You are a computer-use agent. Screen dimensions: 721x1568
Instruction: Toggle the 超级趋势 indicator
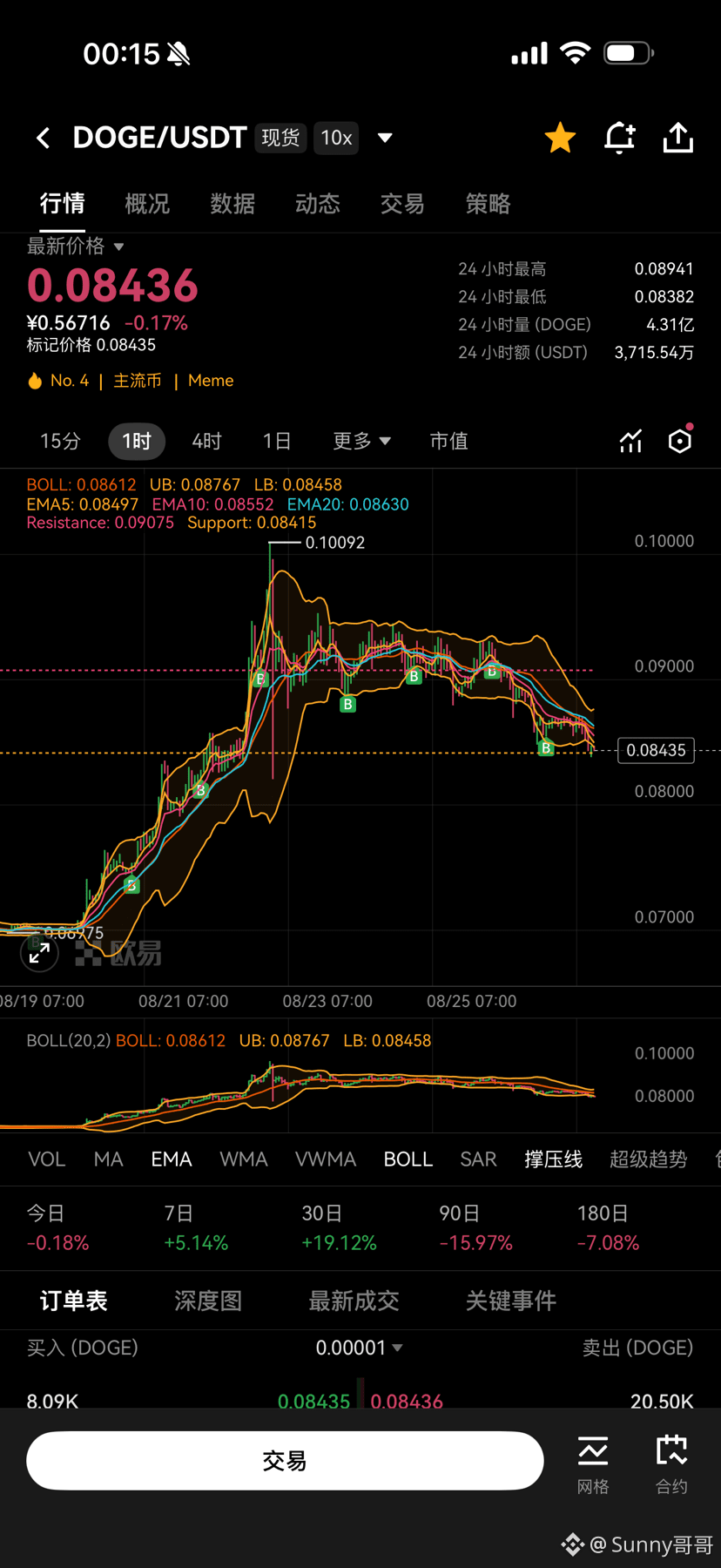[649, 1159]
